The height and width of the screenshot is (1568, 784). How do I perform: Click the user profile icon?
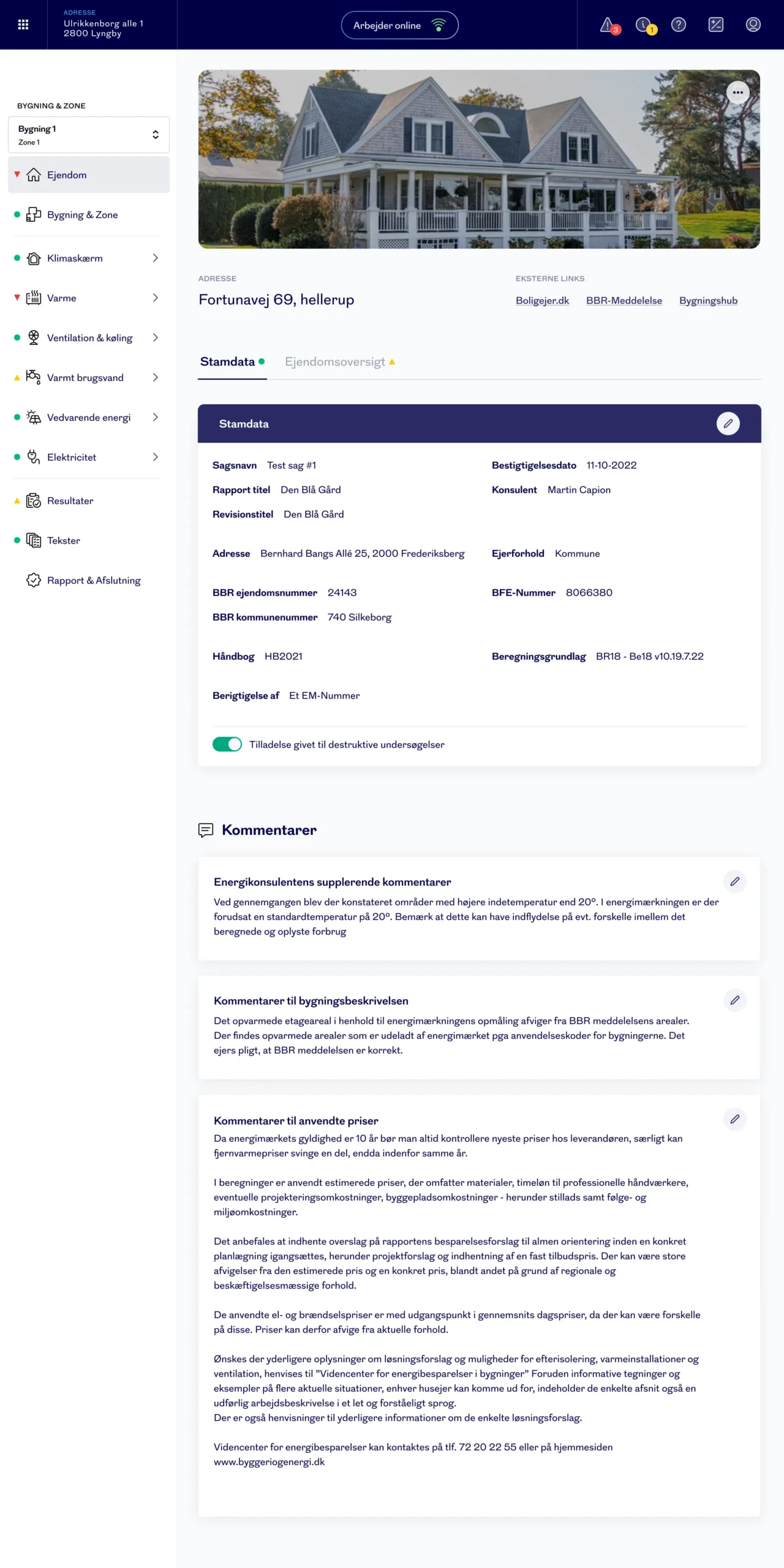coord(753,24)
